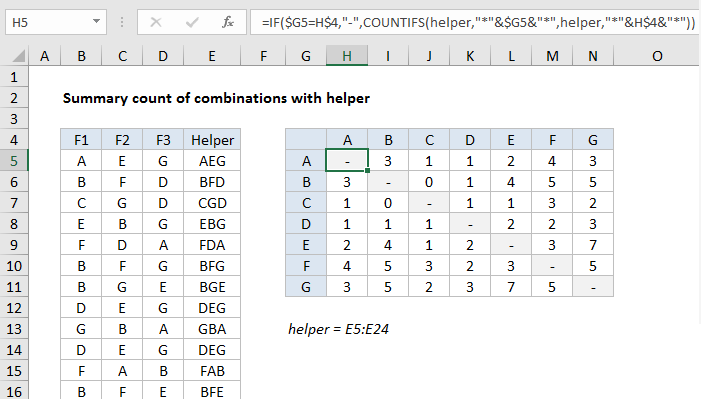Select column N header
This screenshot has width=701, height=399.
click(593, 56)
